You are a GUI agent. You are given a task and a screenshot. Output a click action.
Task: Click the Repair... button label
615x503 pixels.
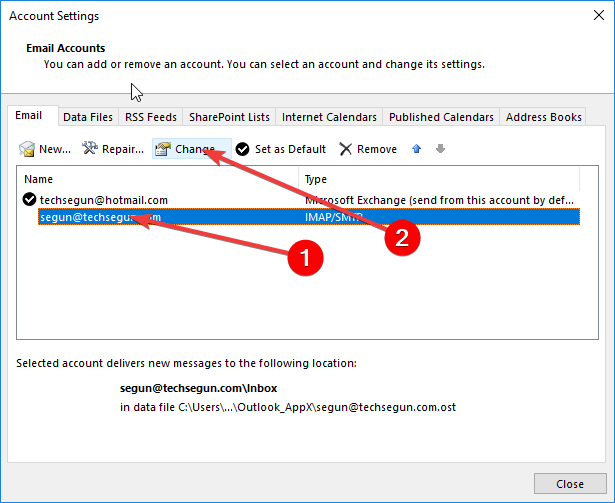tap(123, 149)
